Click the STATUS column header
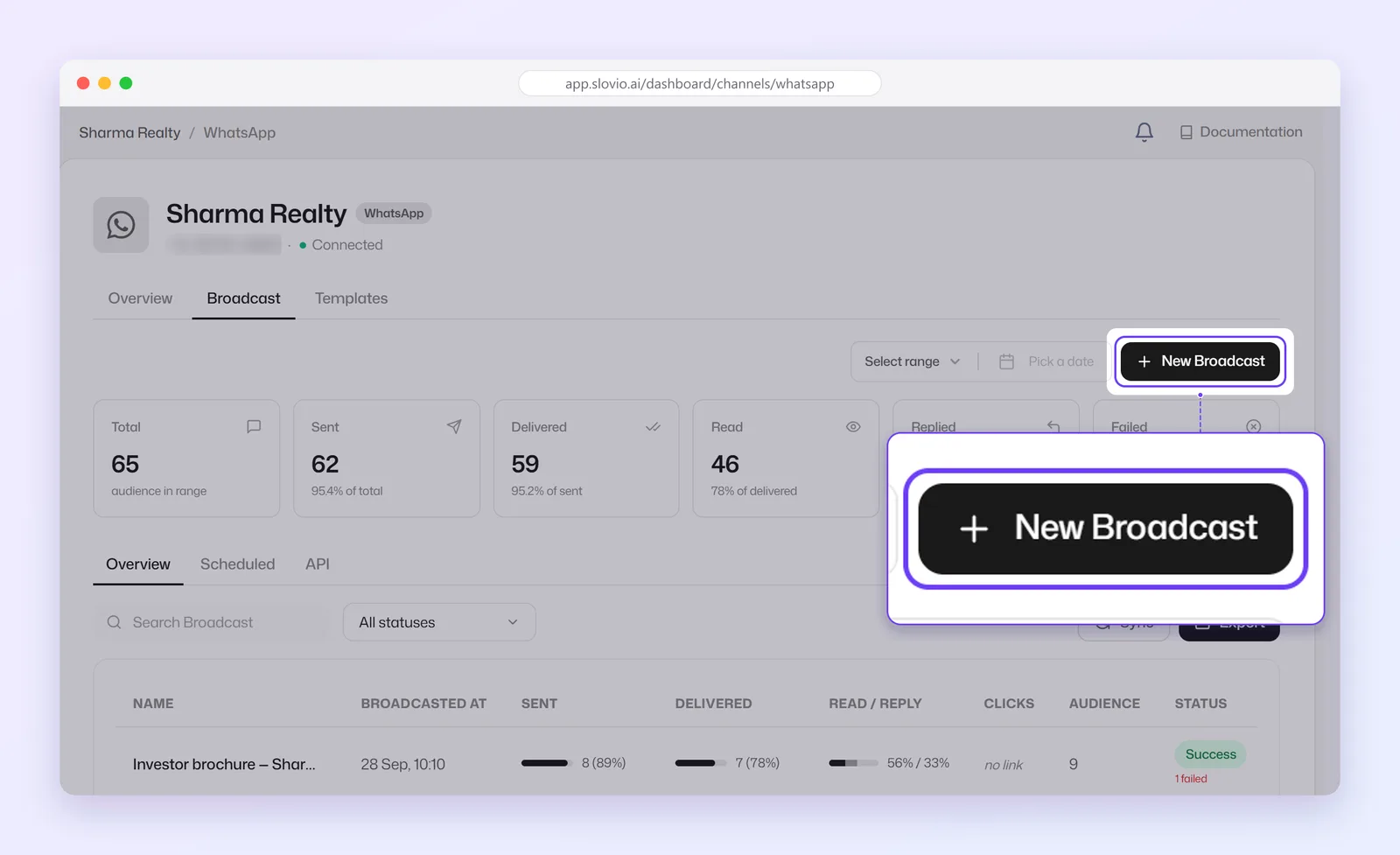 (x=1200, y=704)
